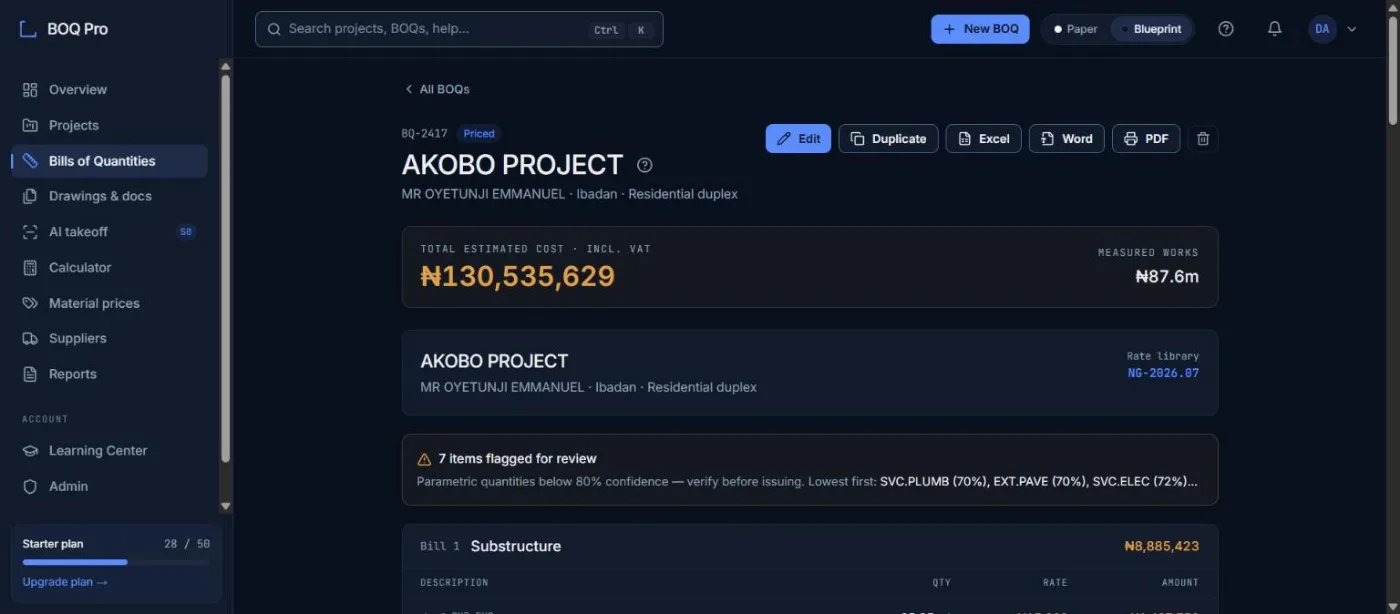
Task: Open the notifications bell
Action: pyautogui.click(x=1274, y=29)
